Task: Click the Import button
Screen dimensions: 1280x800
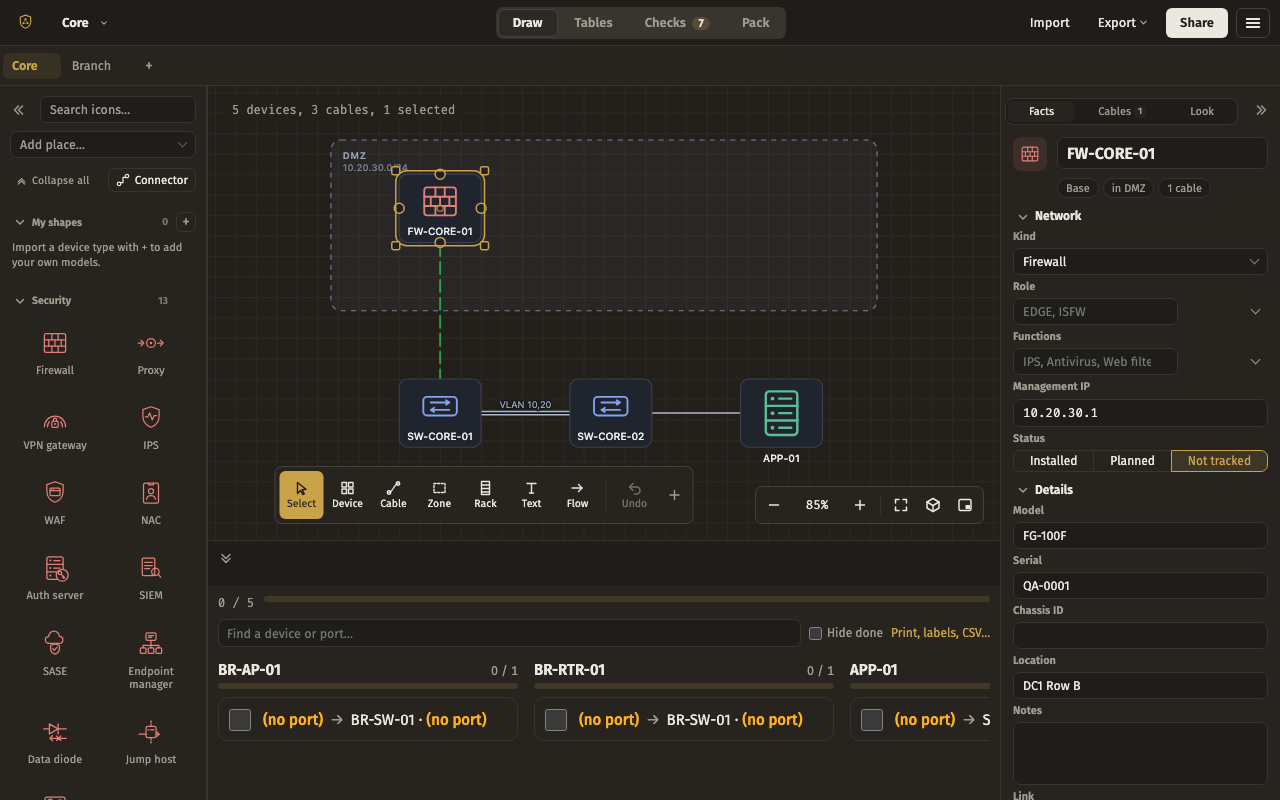Action: pos(1050,23)
